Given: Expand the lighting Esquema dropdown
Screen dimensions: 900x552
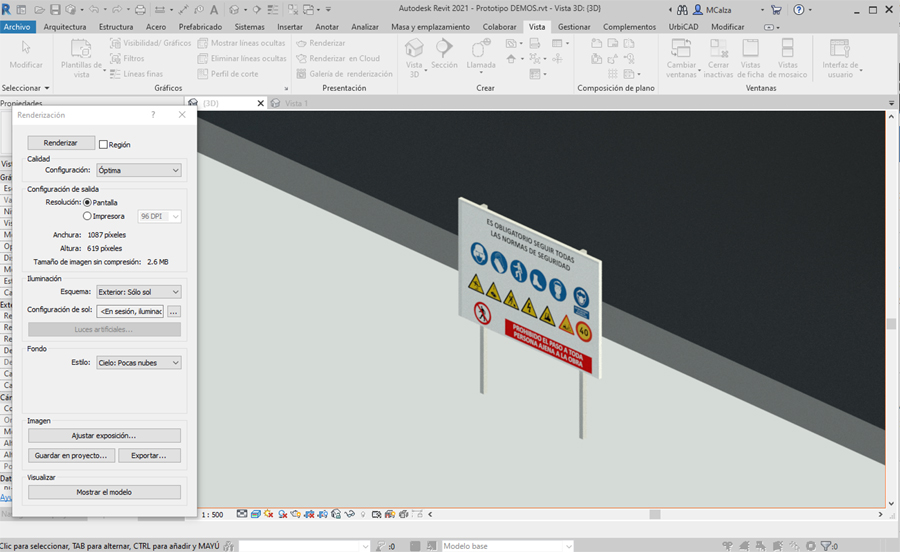Looking at the screenshot, I should (138, 292).
